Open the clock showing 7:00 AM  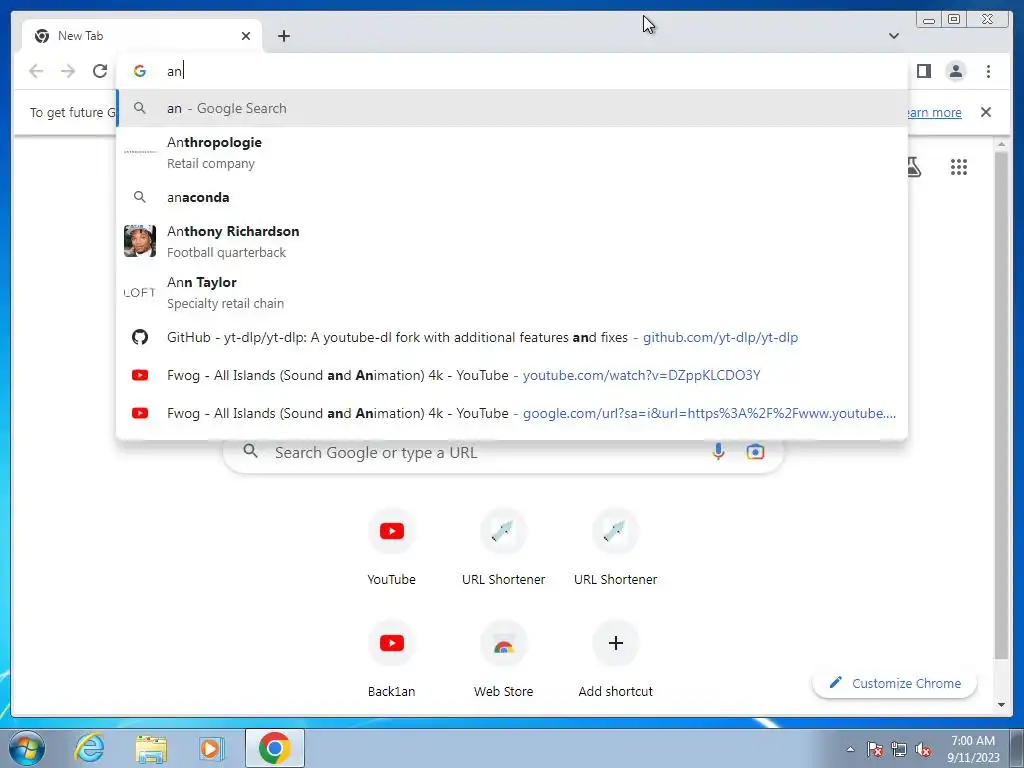(973, 749)
